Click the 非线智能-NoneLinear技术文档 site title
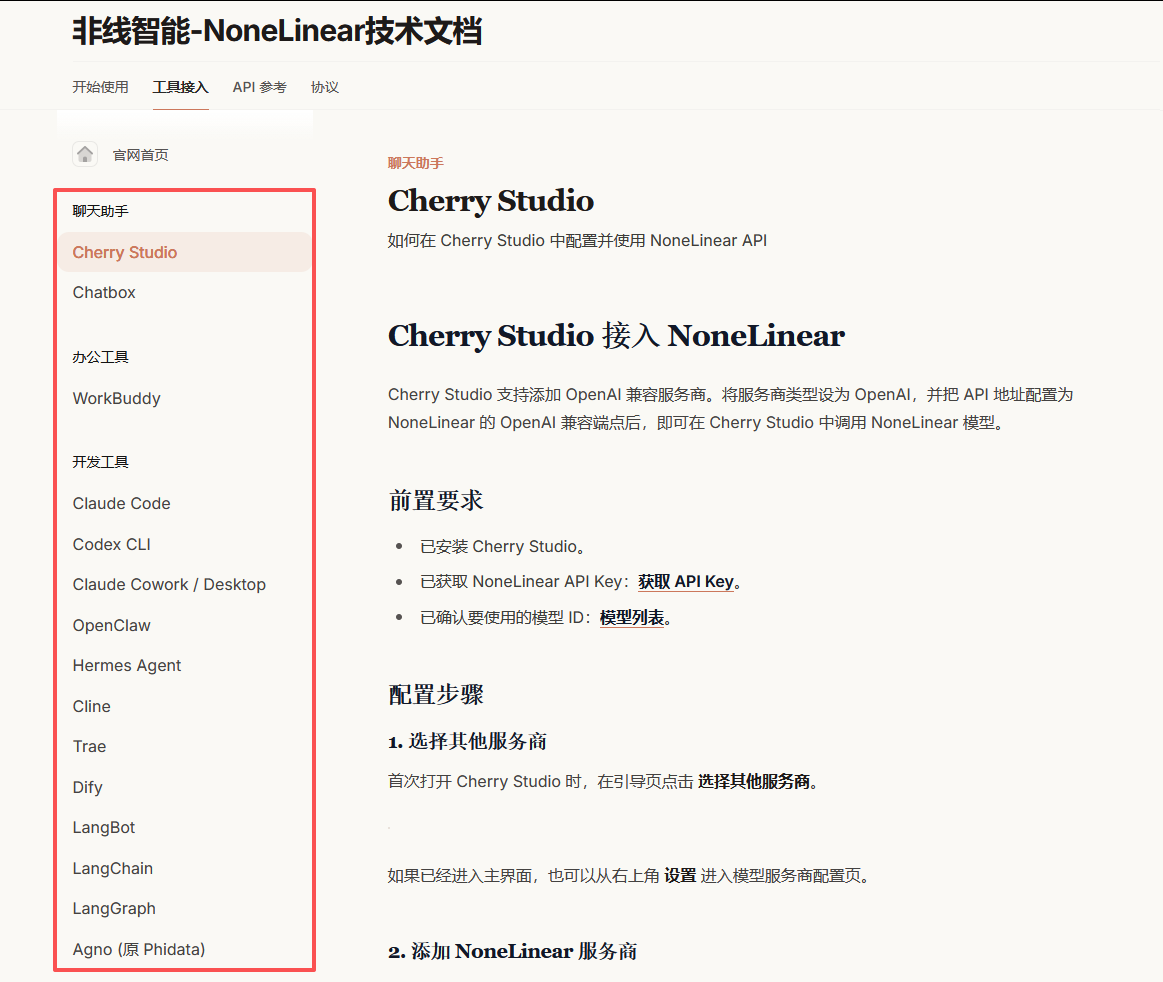 tap(277, 31)
